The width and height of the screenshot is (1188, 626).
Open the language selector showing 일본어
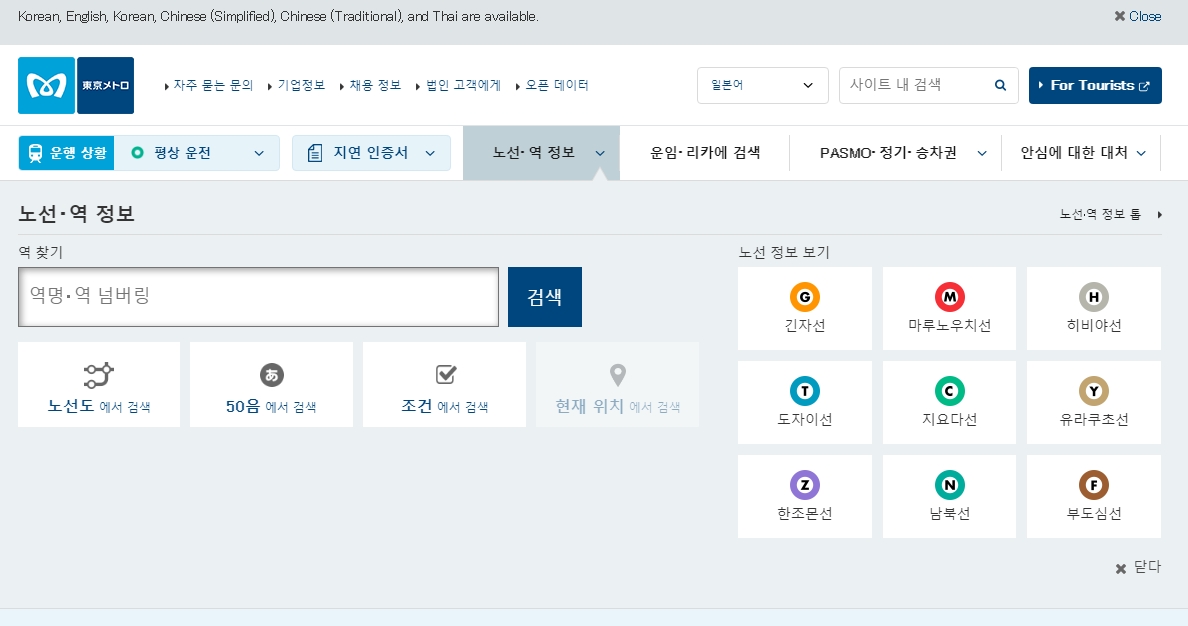762,86
